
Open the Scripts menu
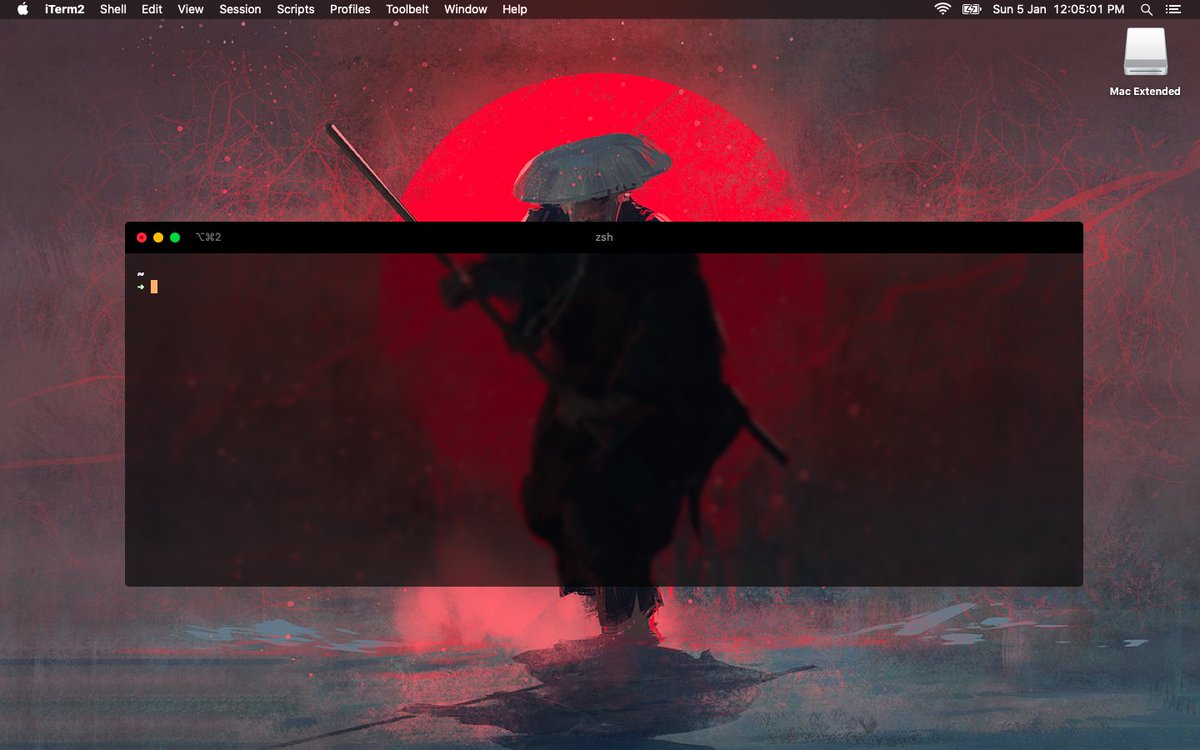pyautogui.click(x=296, y=9)
